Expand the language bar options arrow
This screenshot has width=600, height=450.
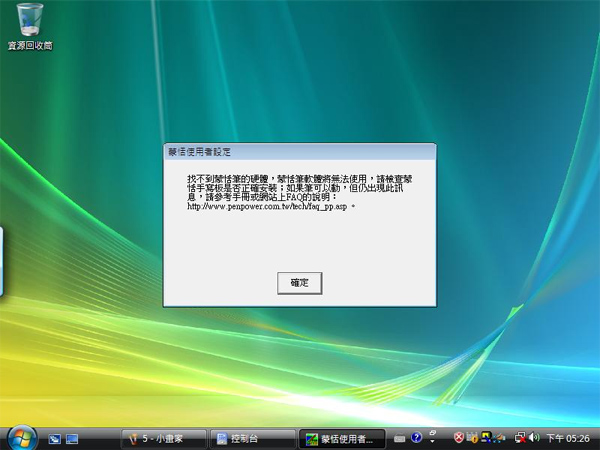click(432, 442)
